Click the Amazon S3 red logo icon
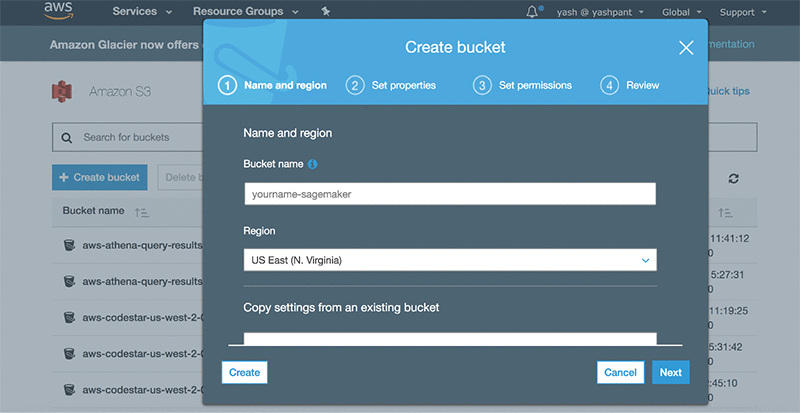 click(x=62, y=91)
